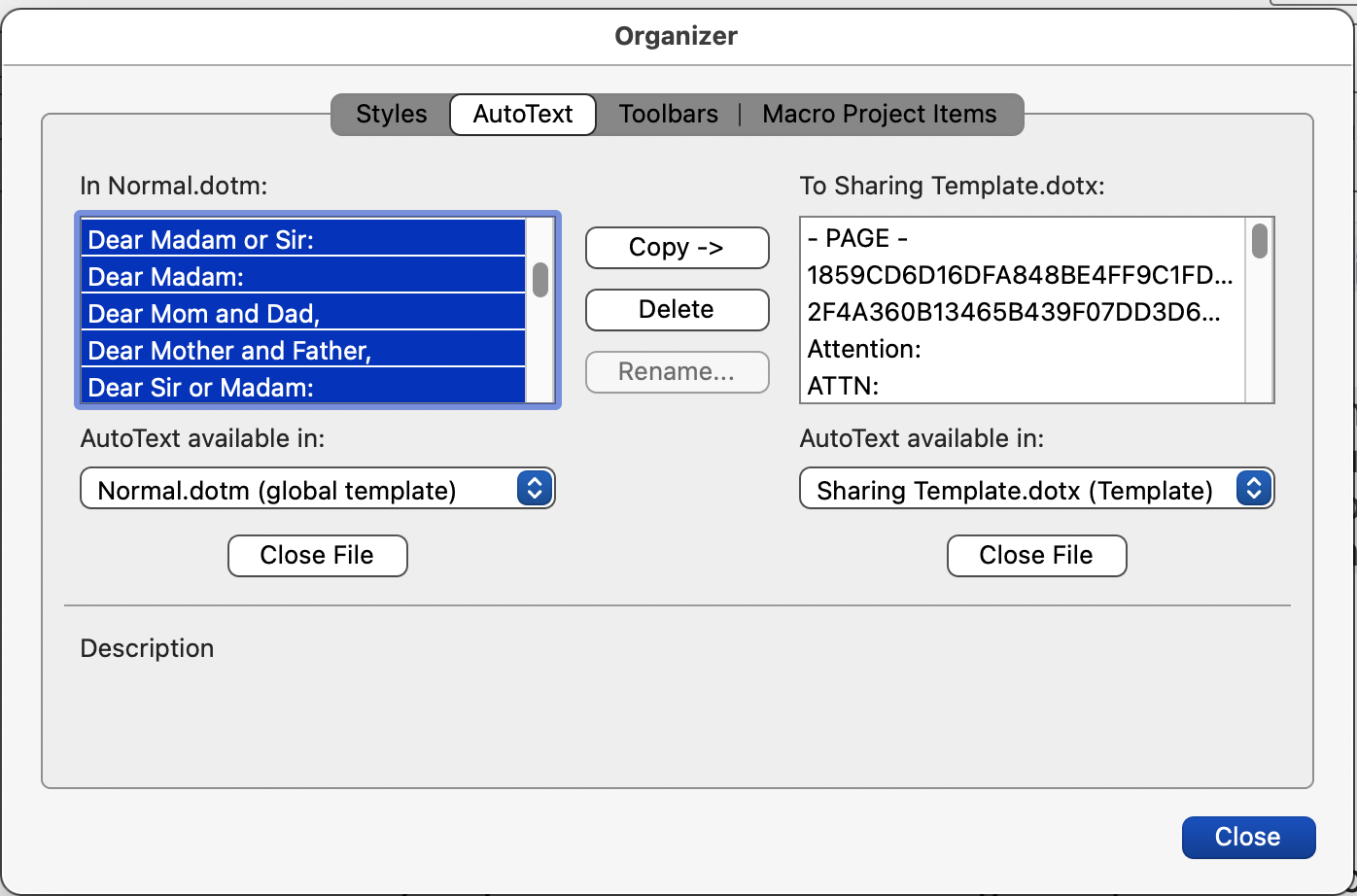
Task: Click the Copy -> button
Action: pos(677,247)
